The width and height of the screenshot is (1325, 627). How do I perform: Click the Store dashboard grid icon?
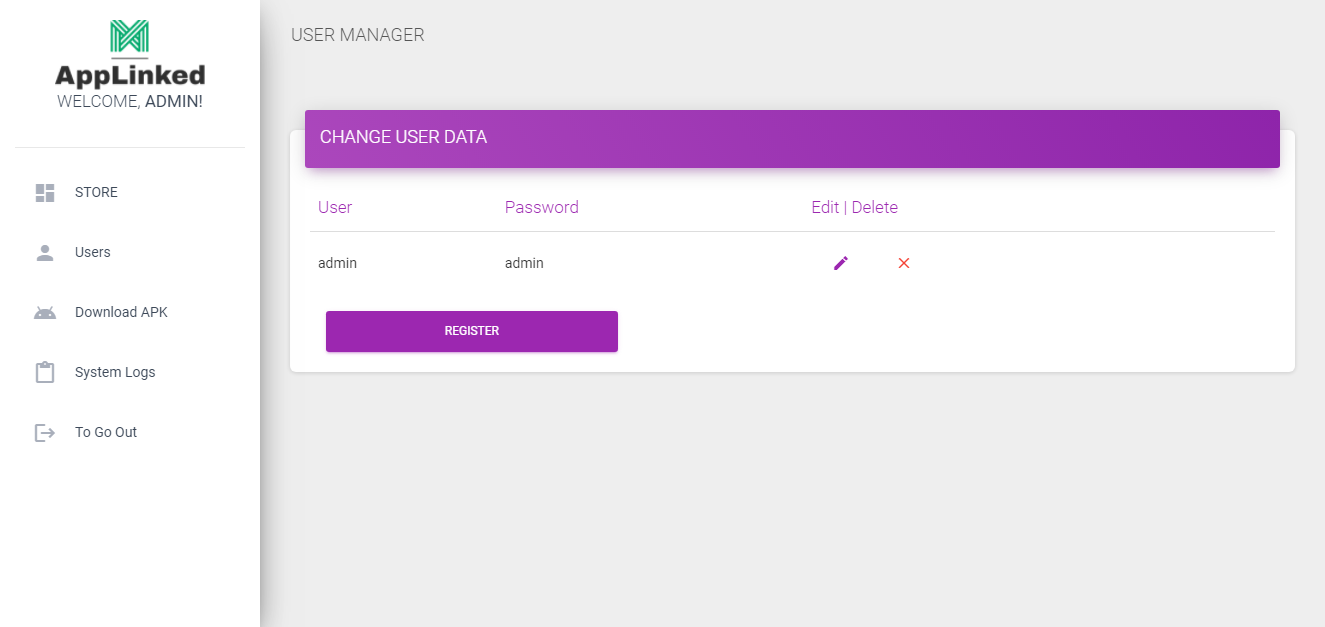45,193
